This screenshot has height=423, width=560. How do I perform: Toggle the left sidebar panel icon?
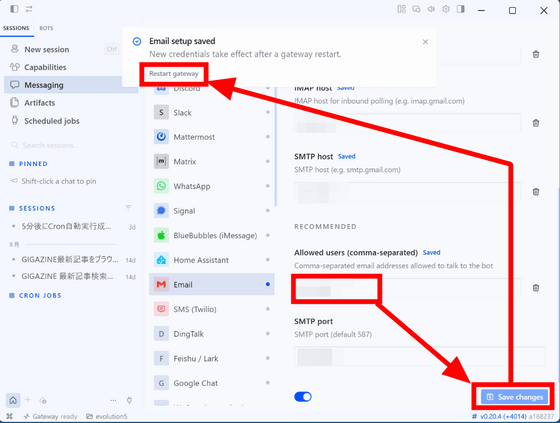[14, 9]
